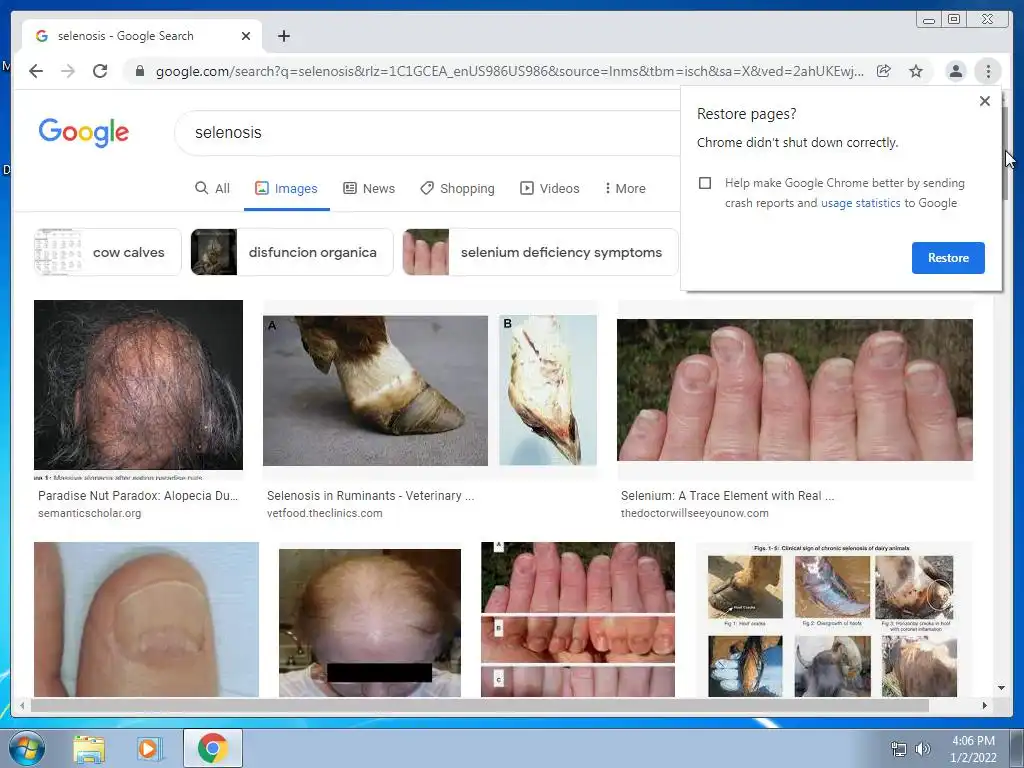Open the image with black censor bar
Image resolution: width=1024 pixels, height=768 pixels.
(x=370, y=622)
